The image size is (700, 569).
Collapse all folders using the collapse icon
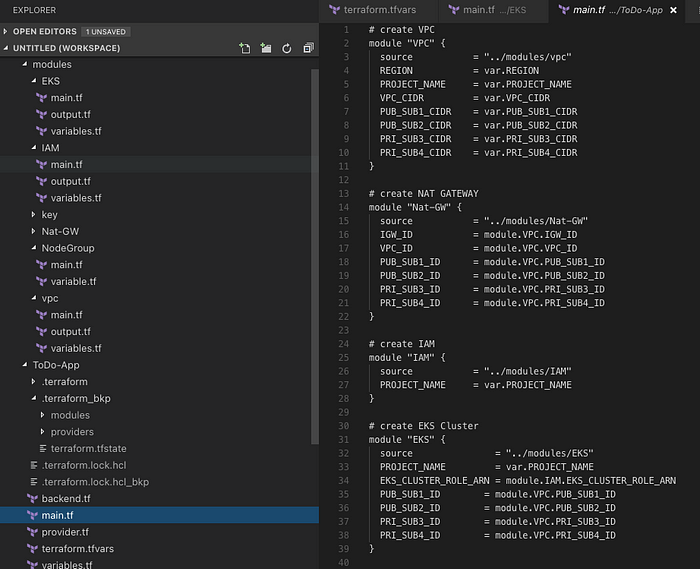click(308, 48)
